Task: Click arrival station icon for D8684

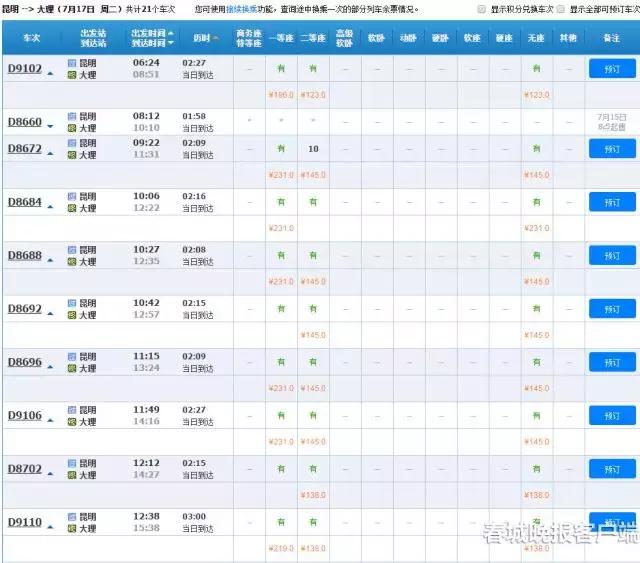Action: (x=72, y=208)
